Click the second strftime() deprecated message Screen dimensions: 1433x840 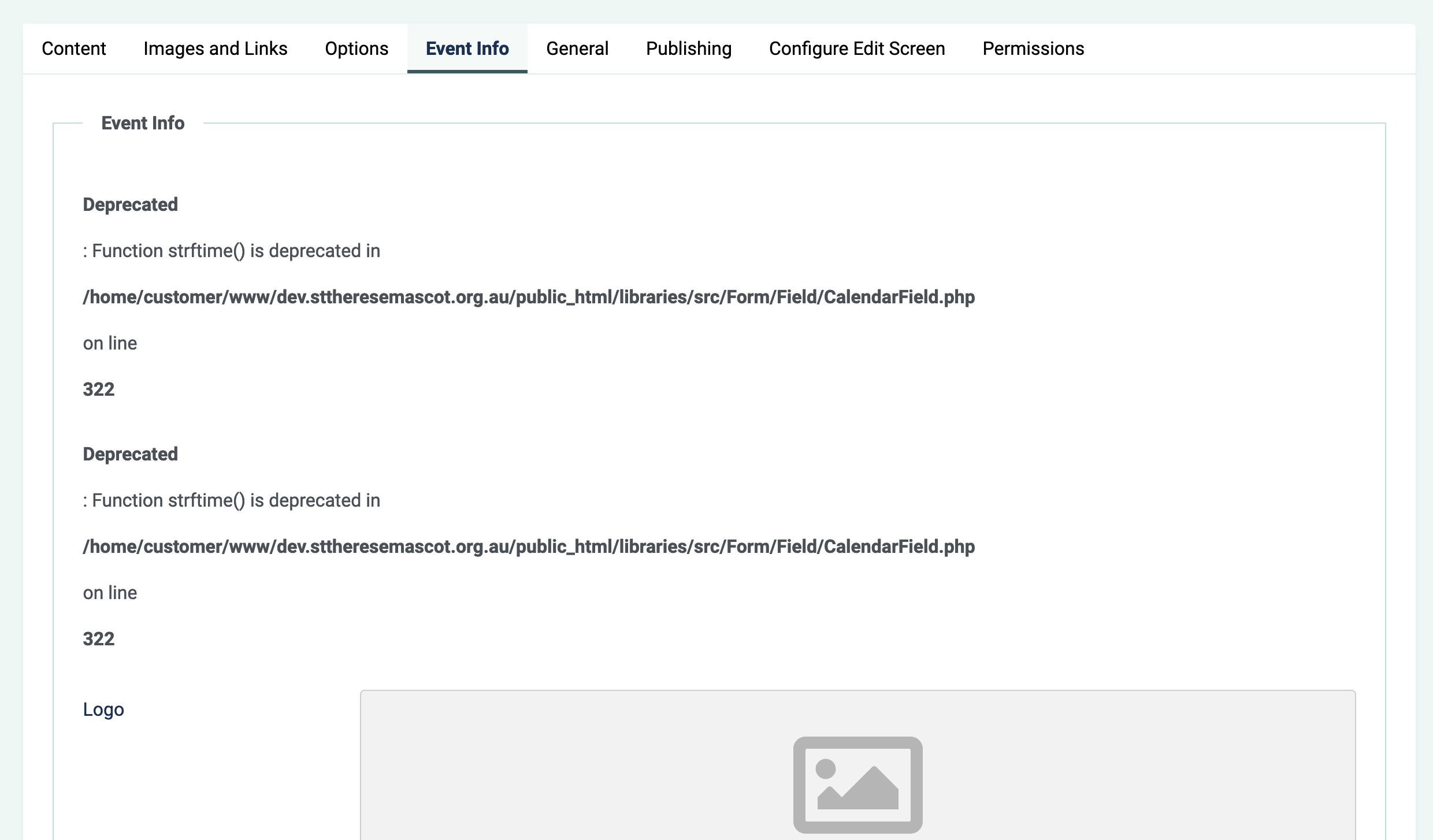point(231,500)
